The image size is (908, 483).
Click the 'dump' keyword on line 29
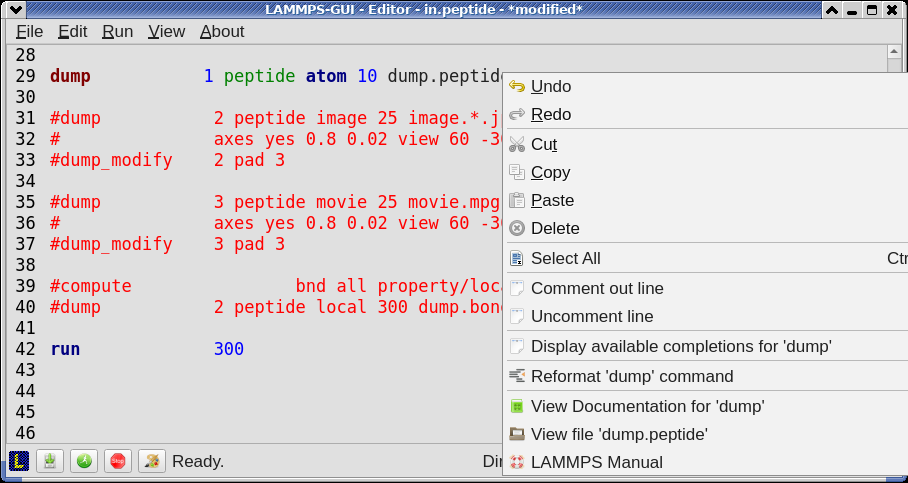[70, 76]
